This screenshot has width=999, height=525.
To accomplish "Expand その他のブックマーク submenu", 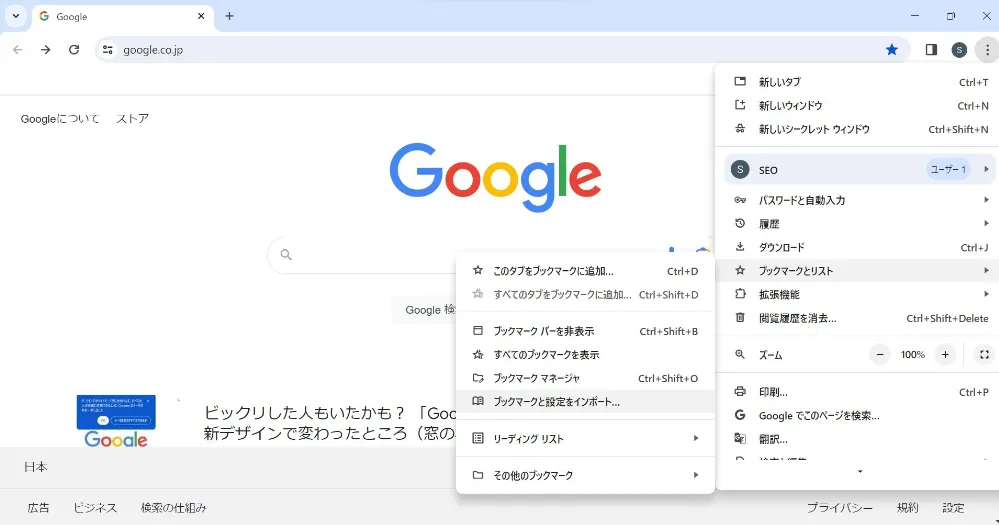I will [x=586, y=475].
